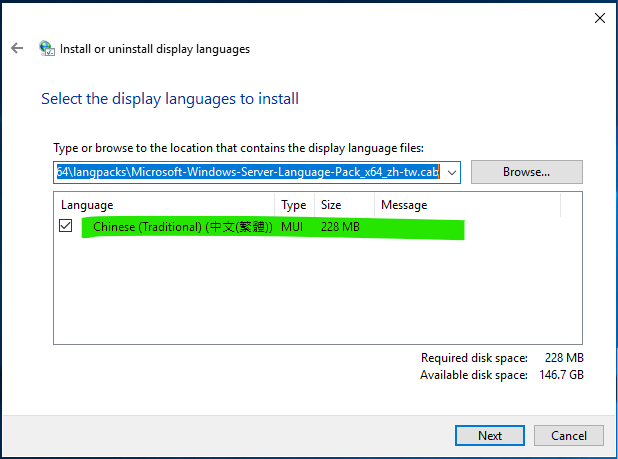618x459 pixels.
Task: Click 'Install or uninstall display languages' title
Action: pos(155,49)
